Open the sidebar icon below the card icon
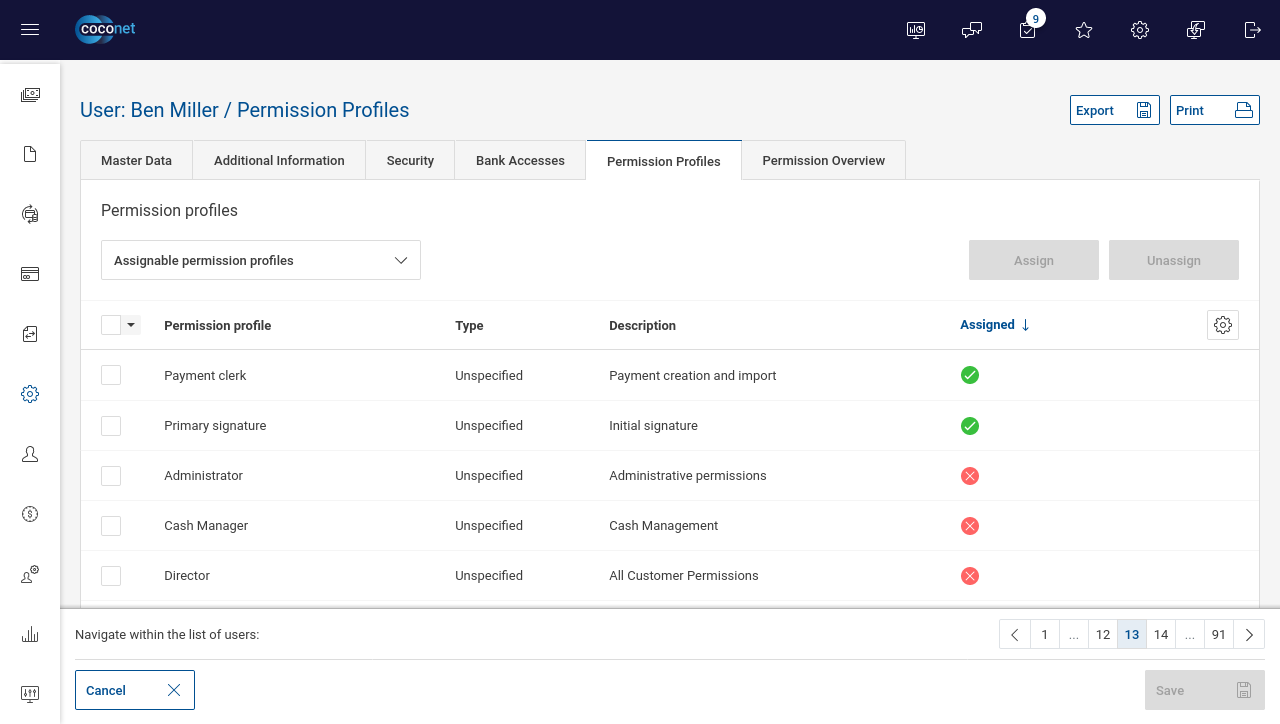 [x=30, y=334]
